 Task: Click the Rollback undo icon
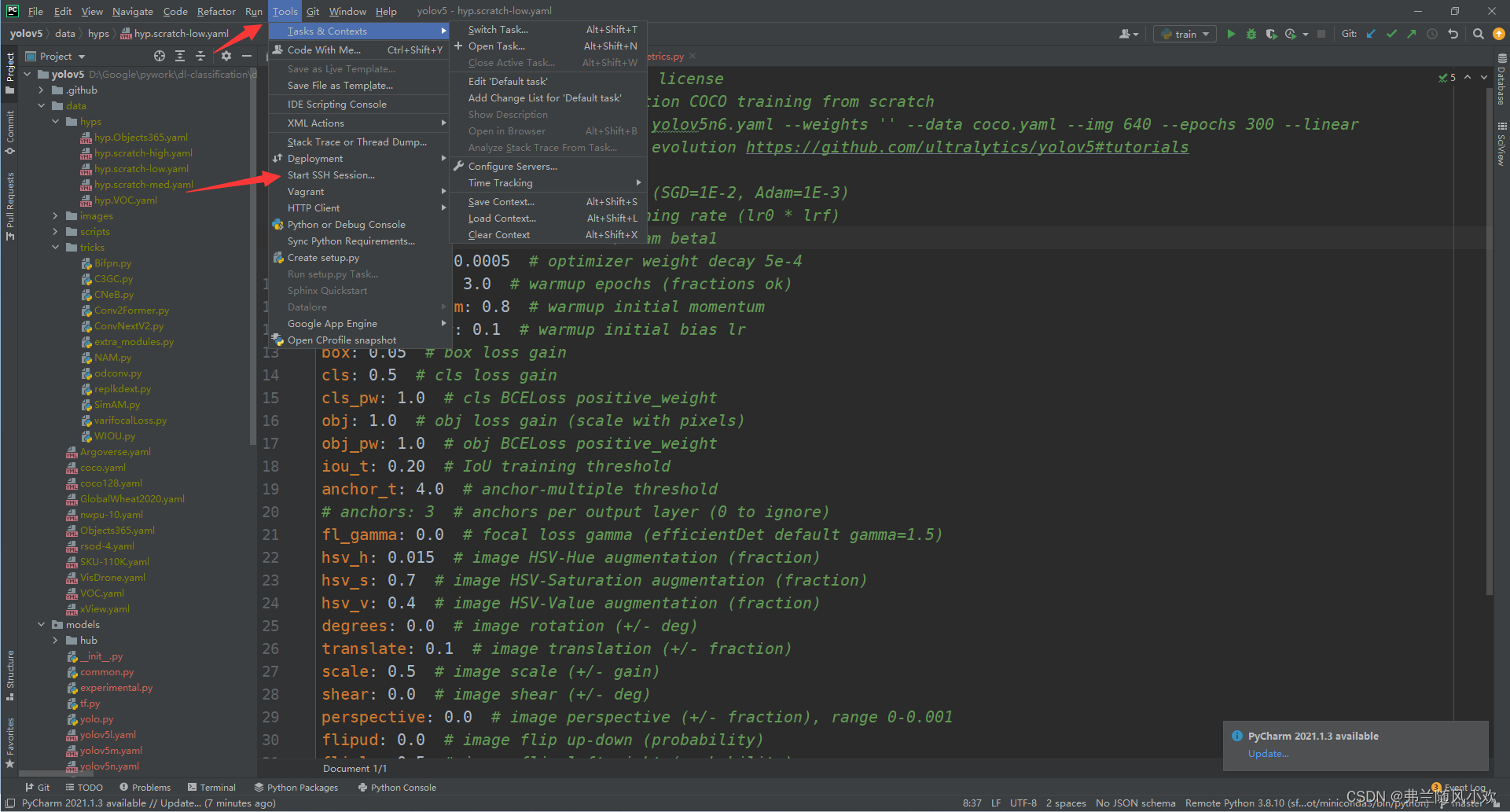(x=1453, y=34)
